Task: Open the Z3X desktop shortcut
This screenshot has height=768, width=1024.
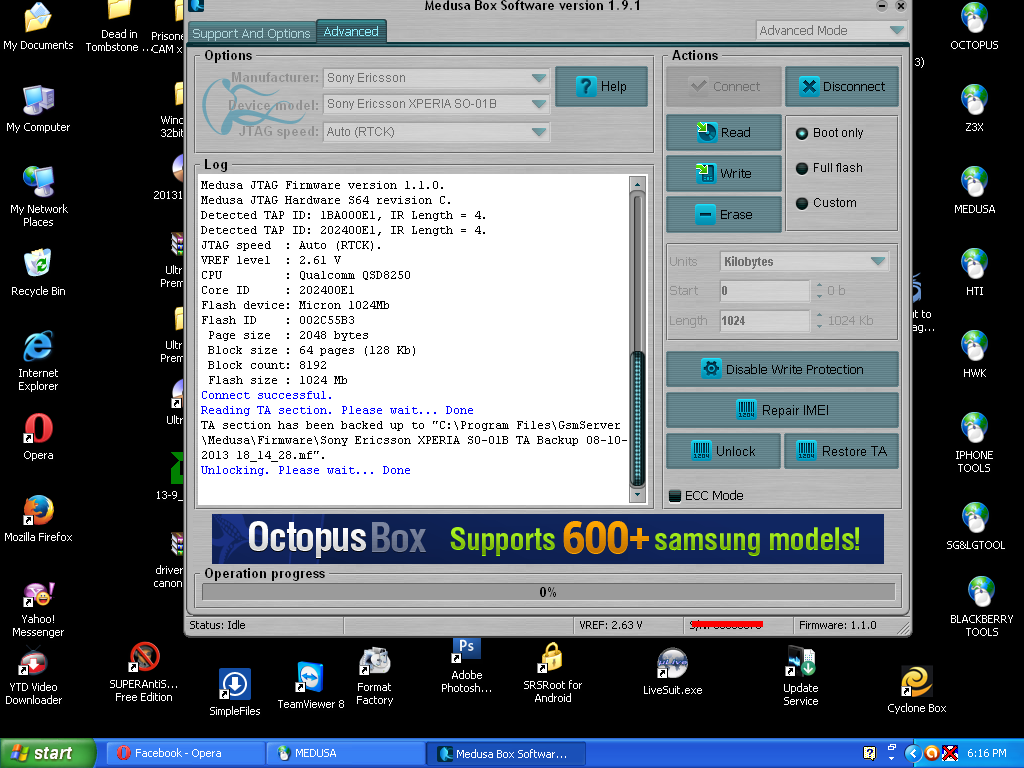Action: click(974, 108)
